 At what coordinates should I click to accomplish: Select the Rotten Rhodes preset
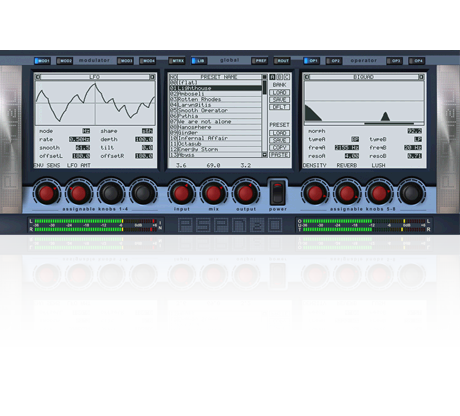(216, 99)
